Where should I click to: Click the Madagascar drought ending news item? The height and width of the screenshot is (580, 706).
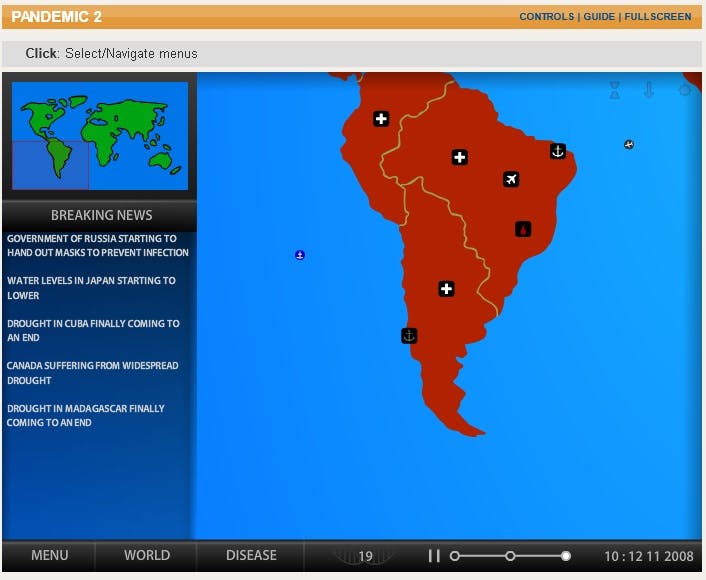coord(86,415)
